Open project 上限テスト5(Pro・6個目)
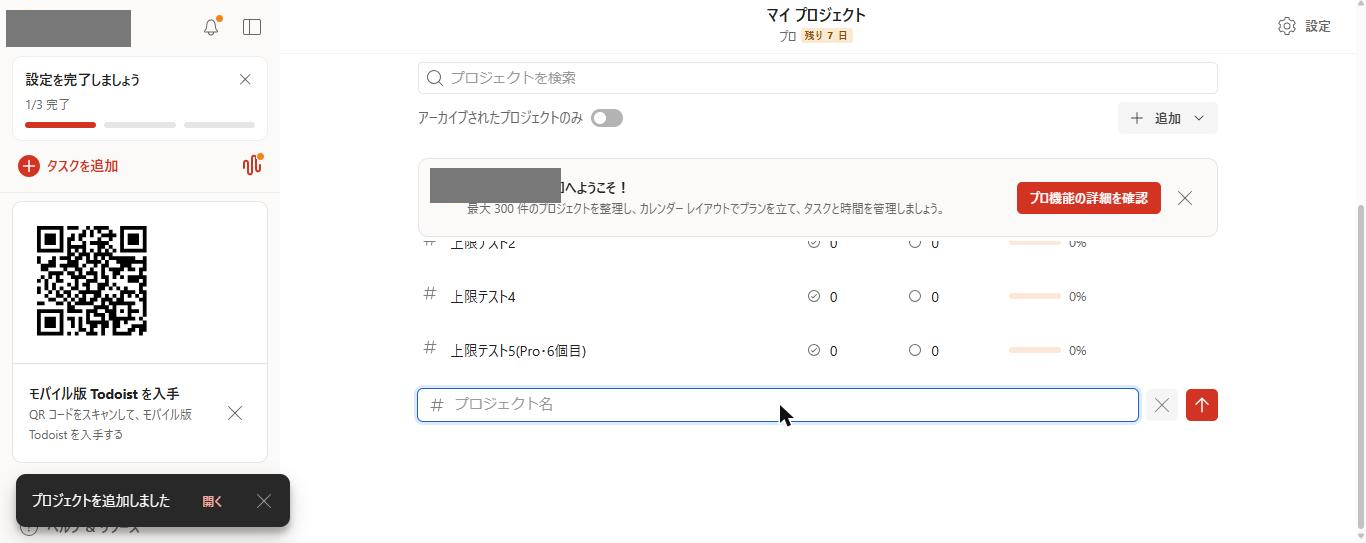Image resolution: width=1366 pixels, height=543 pixels. 518,351
